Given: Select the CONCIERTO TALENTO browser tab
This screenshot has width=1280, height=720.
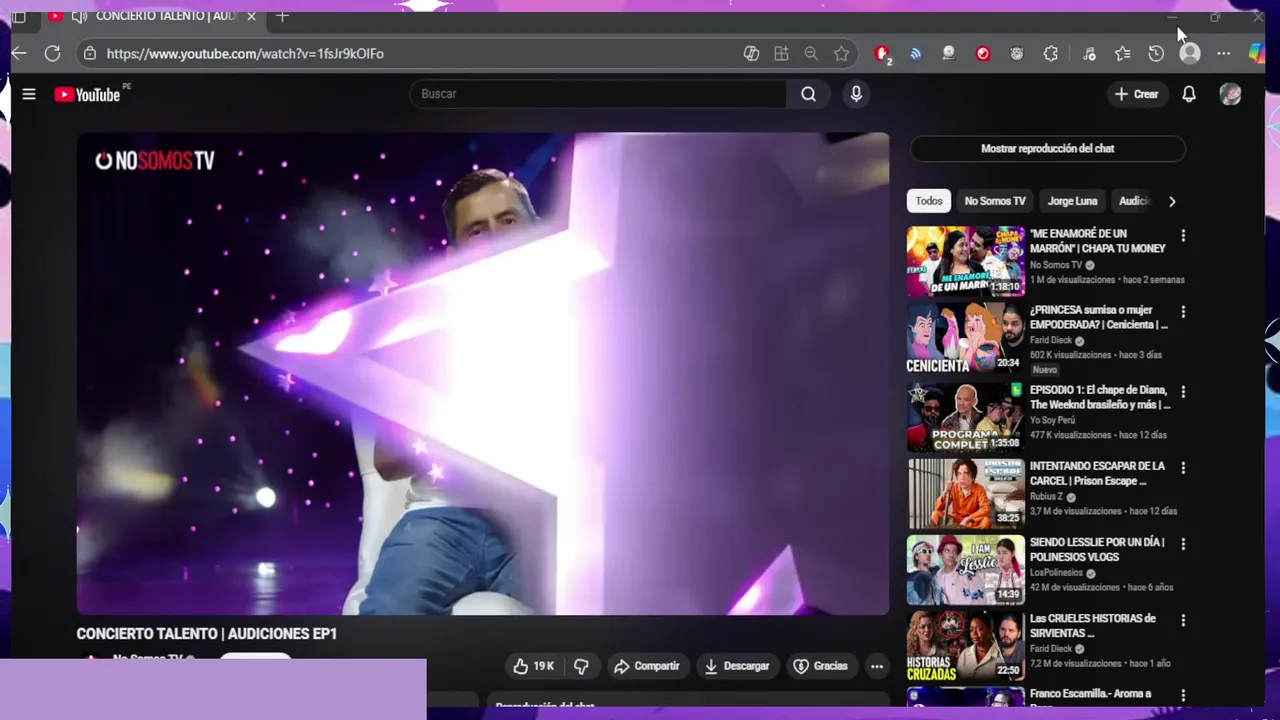Looking at the screenshot, I should pos(150,16).
